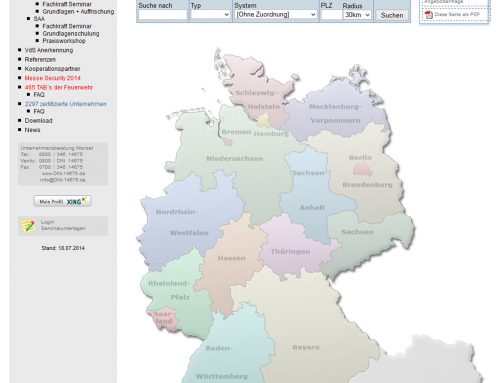
Task: Click Unternehmensberatung Wenzel contact heading
Action: pyautogui.click(x=57, y=148)
